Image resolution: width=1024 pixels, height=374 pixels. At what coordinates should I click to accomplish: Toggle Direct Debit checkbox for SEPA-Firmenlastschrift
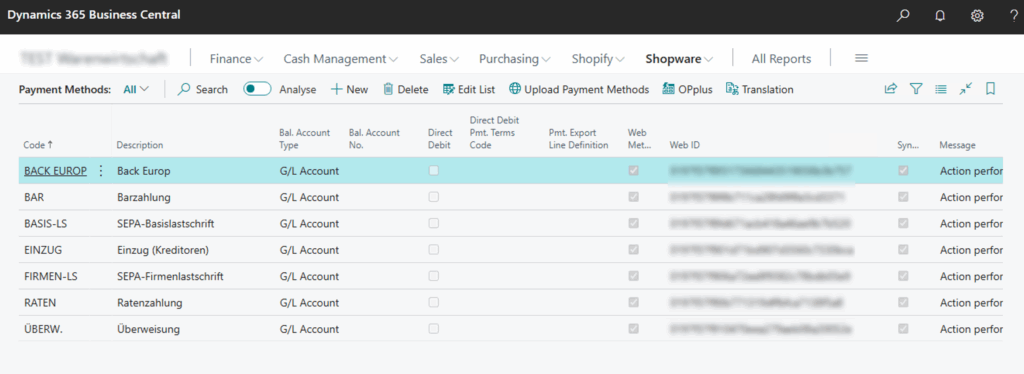[434, 276]
